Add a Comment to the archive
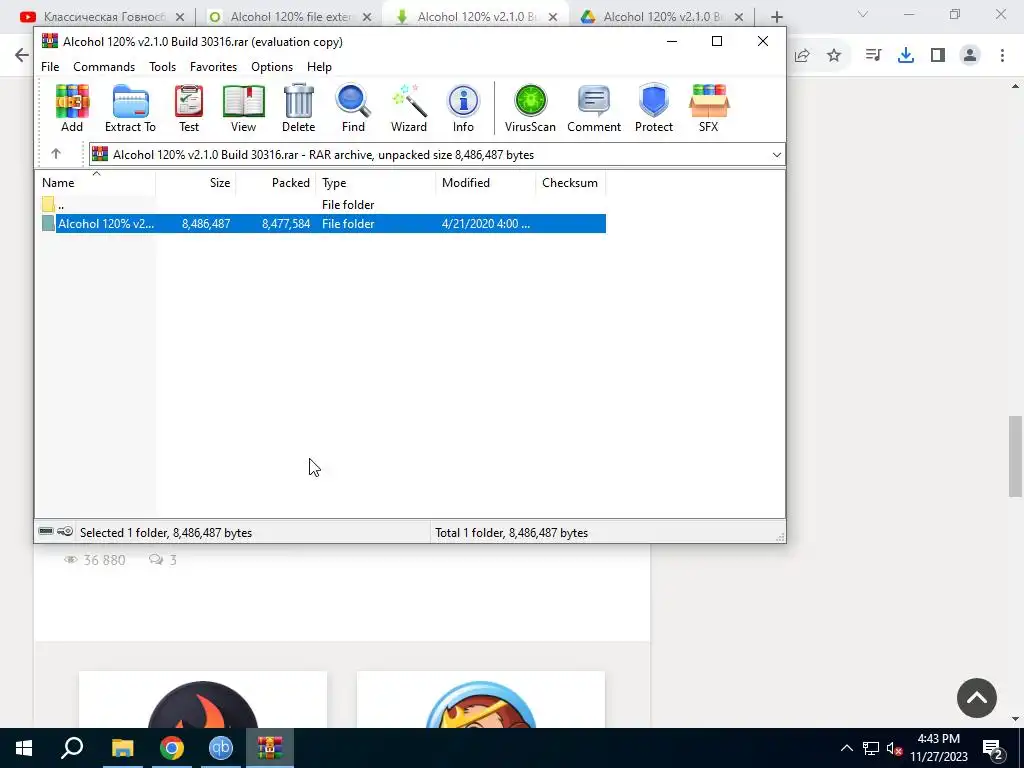This screenshot has width=1024, height=768. (x=594, y=108)
